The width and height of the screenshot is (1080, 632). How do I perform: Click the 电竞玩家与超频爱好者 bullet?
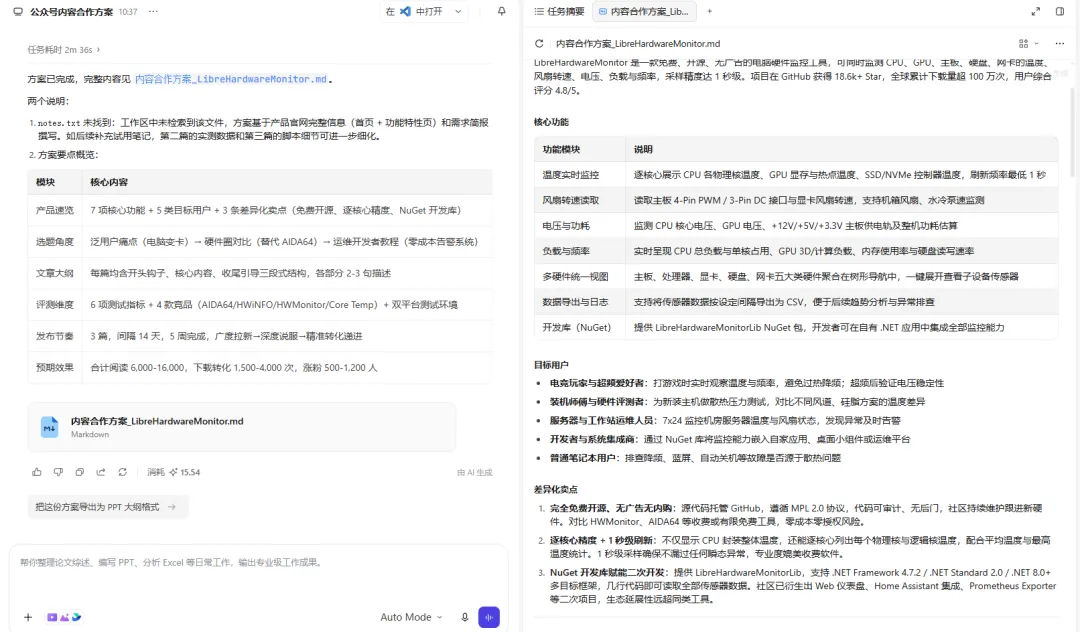(x=747, y=383)
